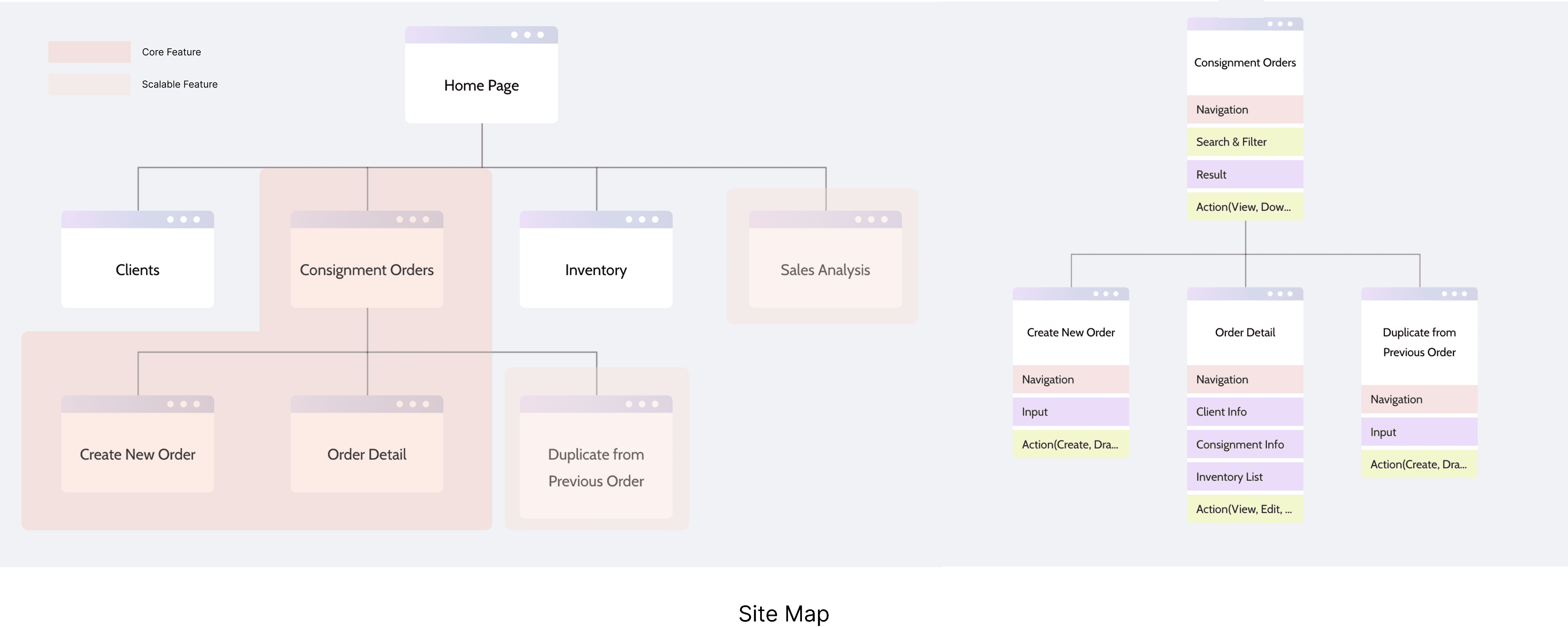Click the Search & Filter section row
The image size is (1568, 627).
(x=1244, y=142)
